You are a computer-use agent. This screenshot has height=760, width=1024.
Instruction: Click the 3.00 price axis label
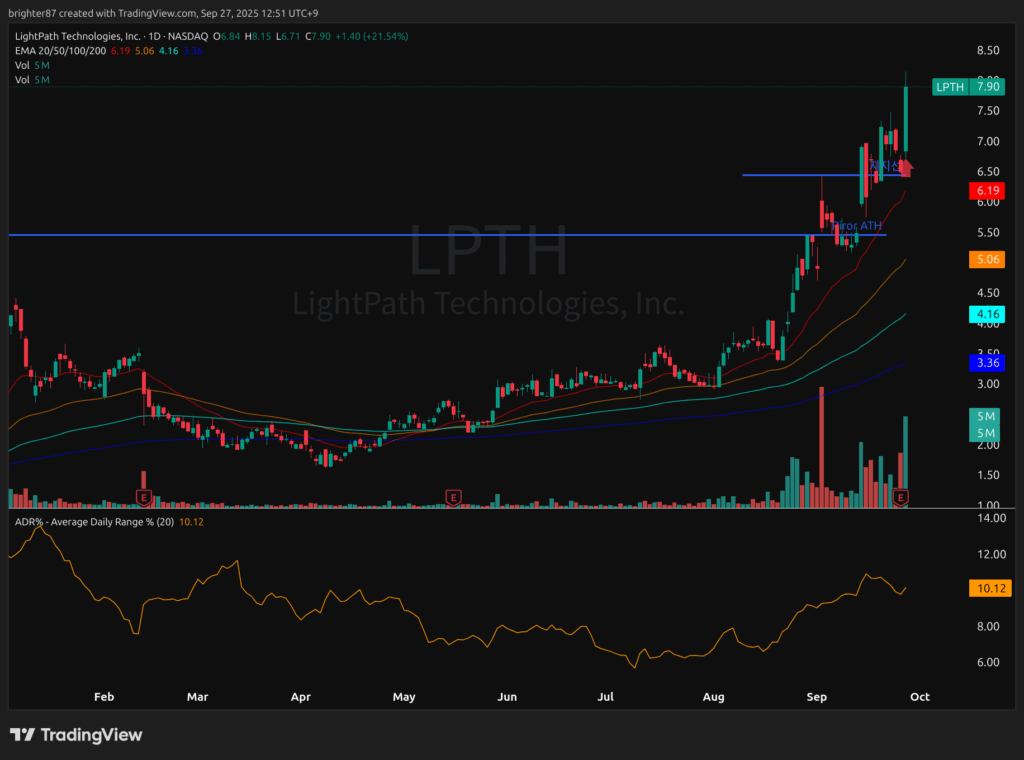tap(988, 384)
